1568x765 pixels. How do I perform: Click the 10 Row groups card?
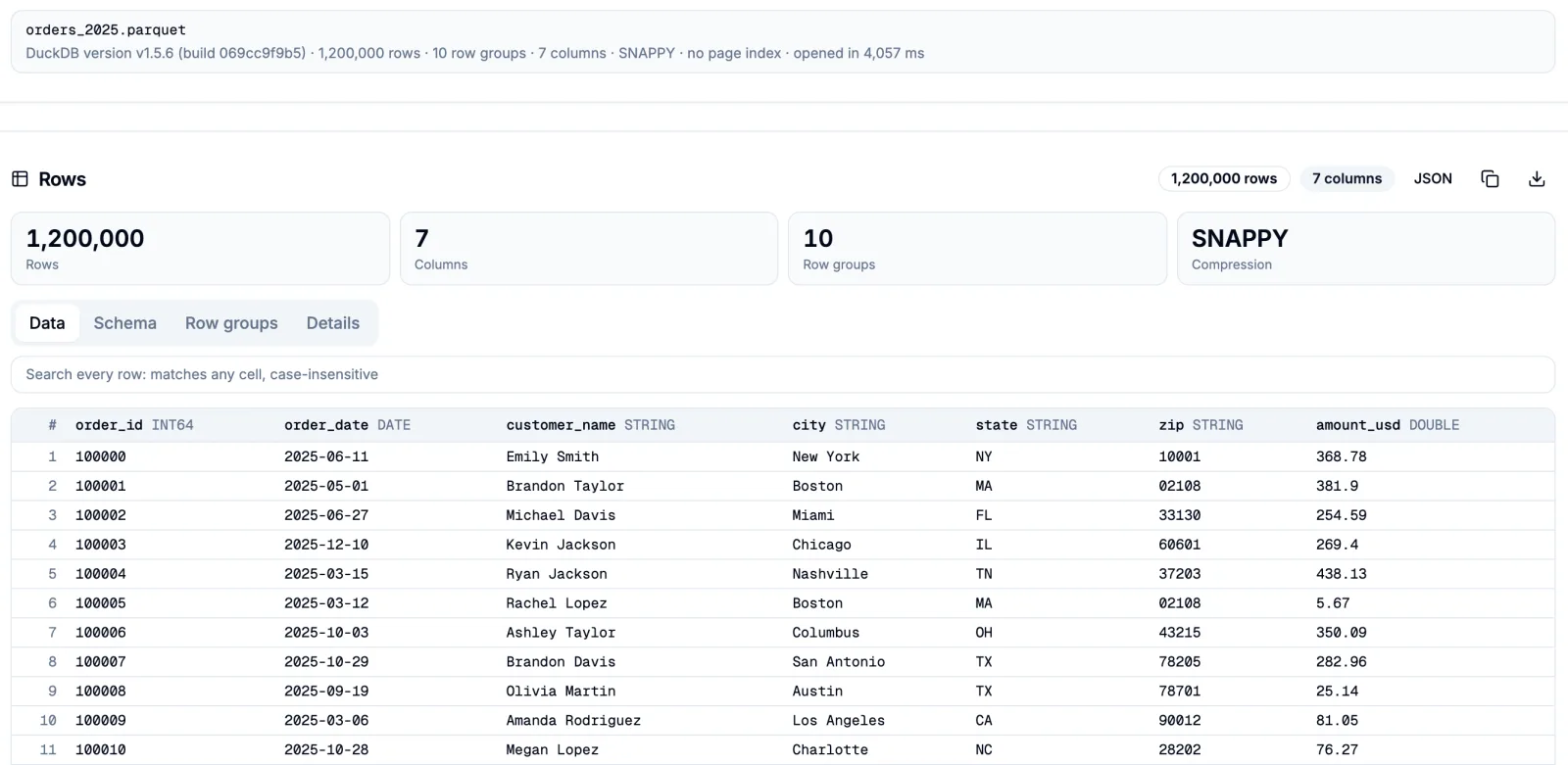[x=977, y=249]
